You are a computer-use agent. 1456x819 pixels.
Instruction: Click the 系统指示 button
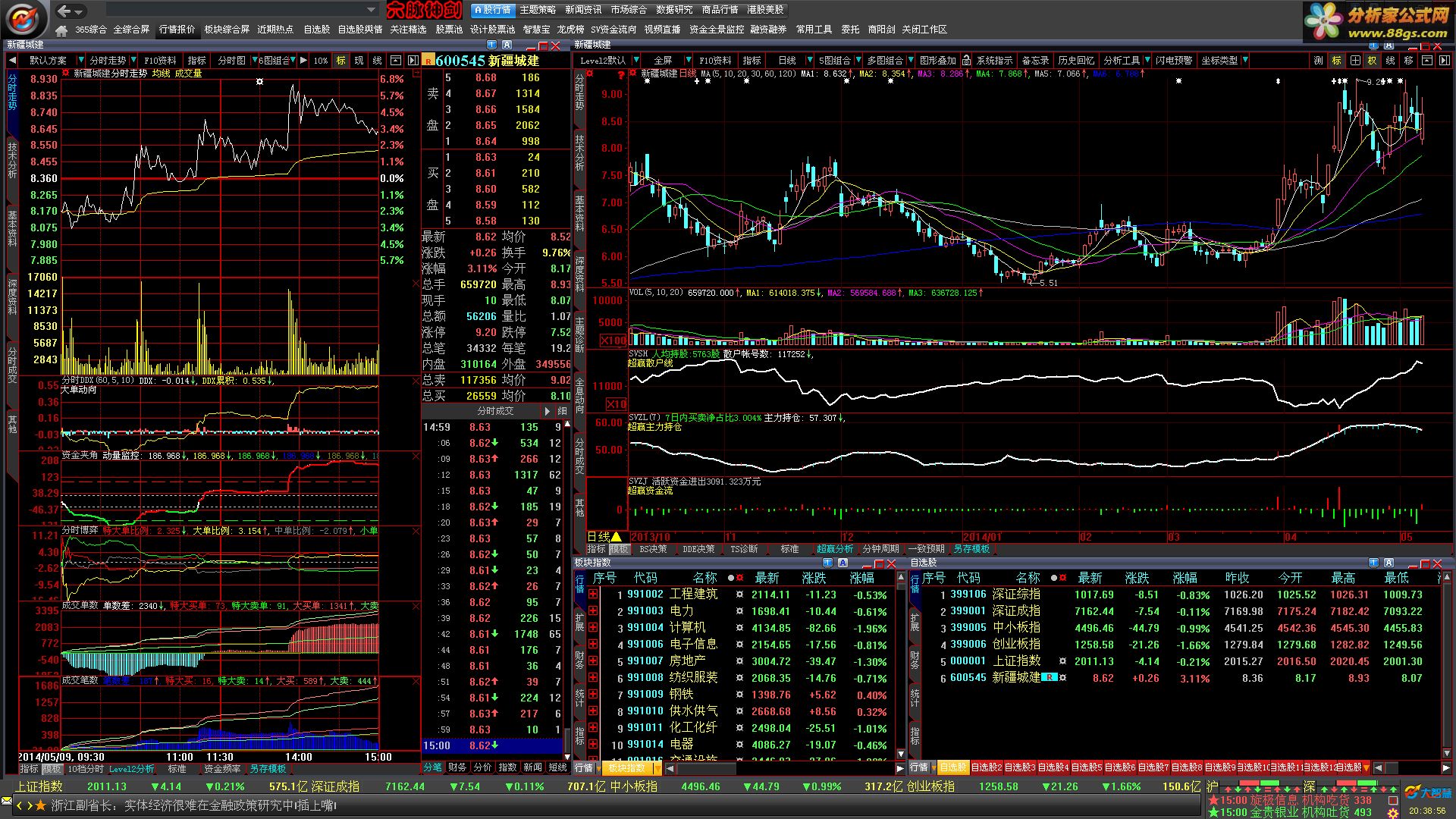tap(994, 61)
